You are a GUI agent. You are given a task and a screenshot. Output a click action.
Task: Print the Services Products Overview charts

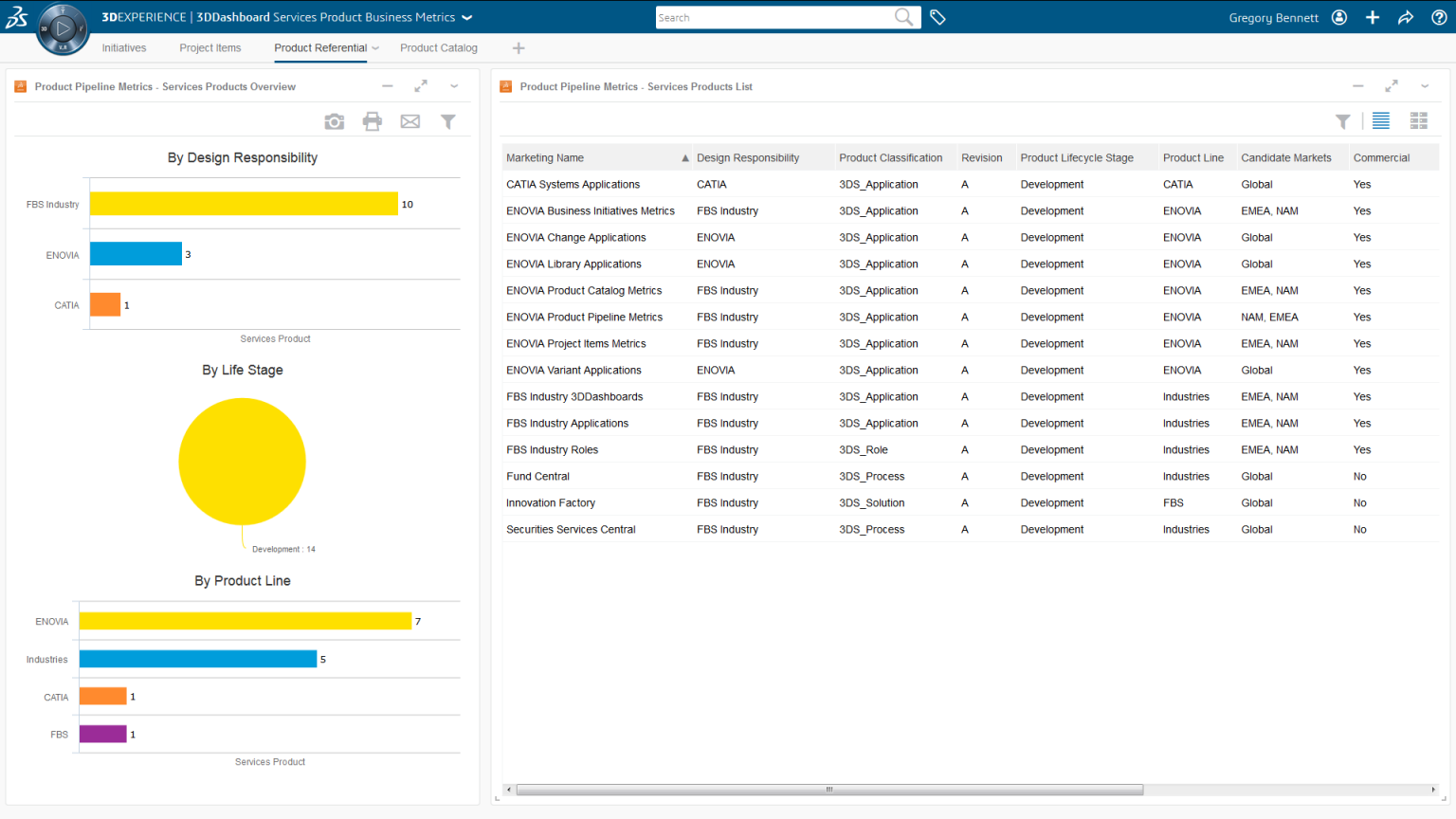(x=373, y=121)
